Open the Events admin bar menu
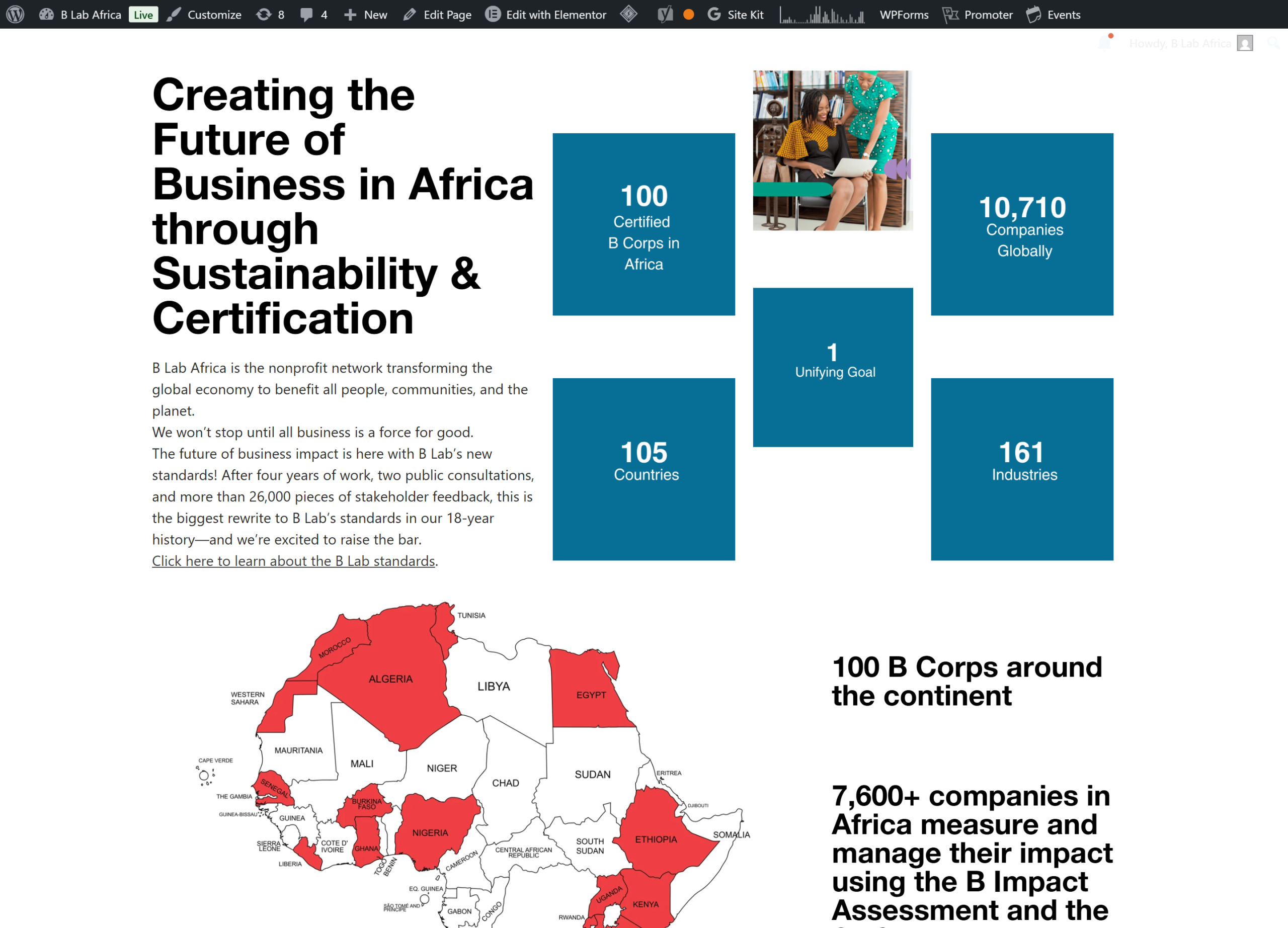Screen dimensions: 1288x928 [1054, 14]
